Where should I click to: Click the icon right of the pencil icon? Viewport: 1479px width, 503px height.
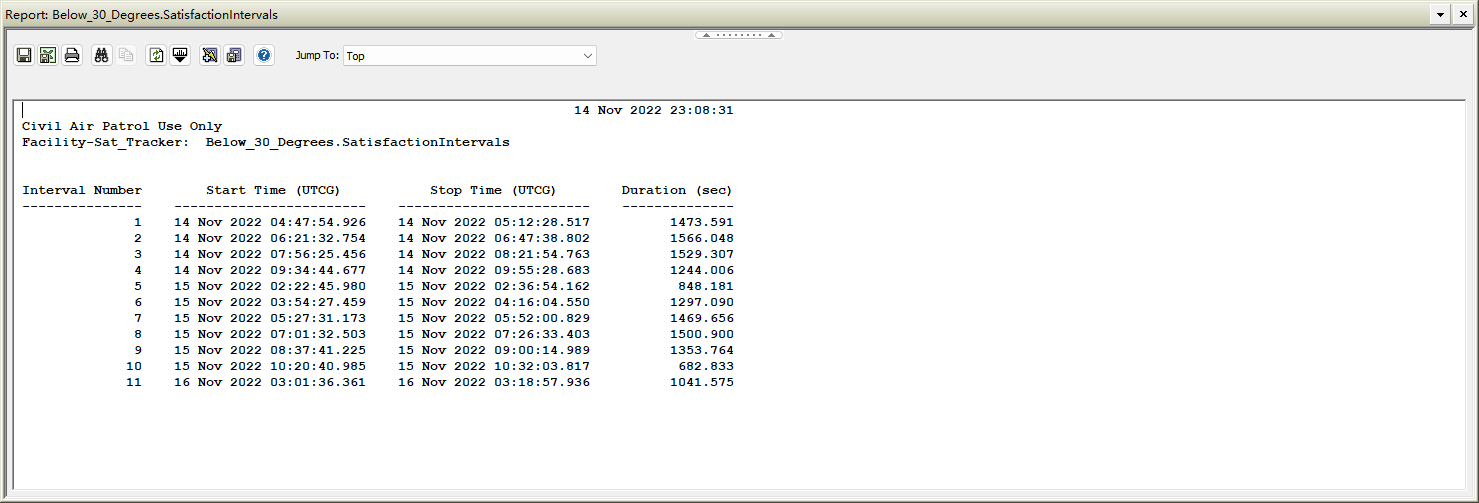(234, 56)
